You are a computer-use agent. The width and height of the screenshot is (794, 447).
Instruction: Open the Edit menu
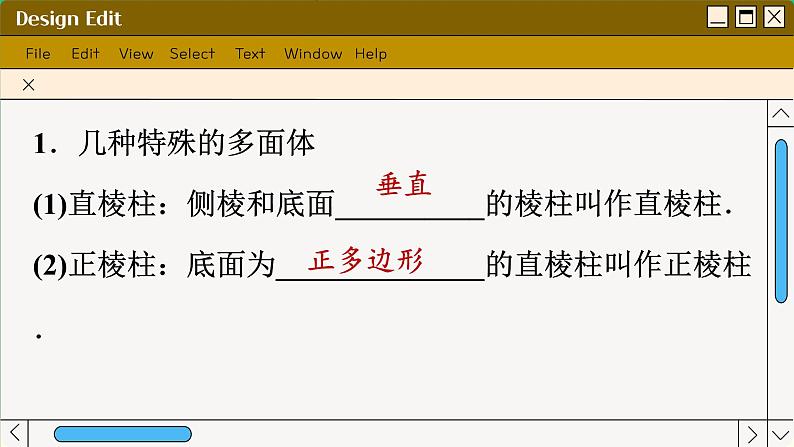(85, 54)
